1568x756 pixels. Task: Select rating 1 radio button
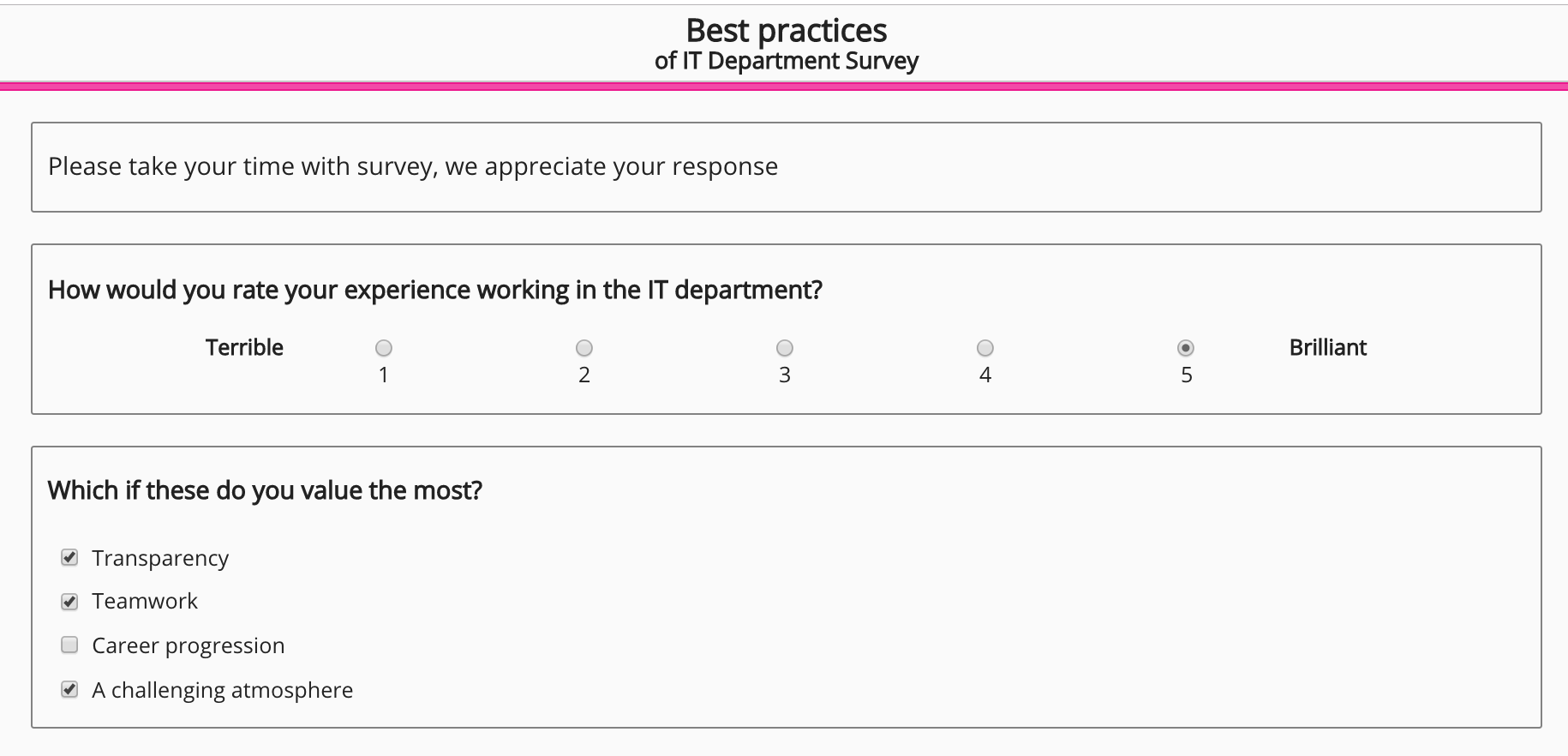[x=384, y=348]
